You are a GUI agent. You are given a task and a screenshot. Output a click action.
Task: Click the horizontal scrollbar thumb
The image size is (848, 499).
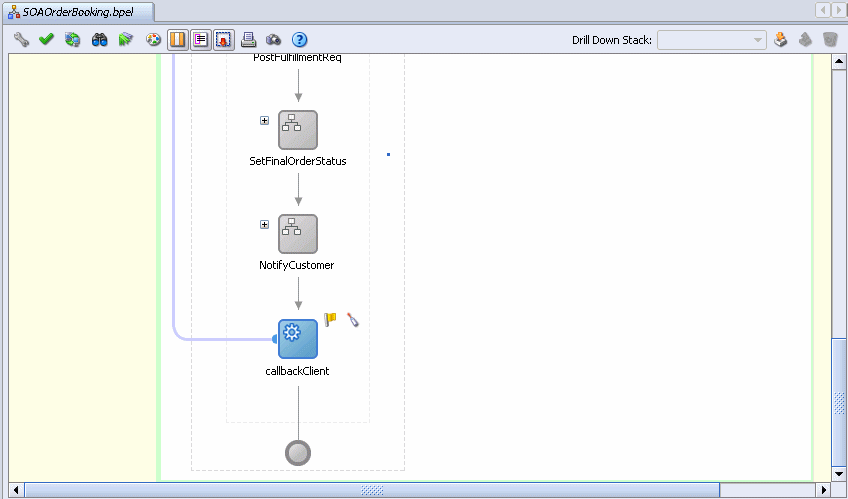(x=372, y=490)
